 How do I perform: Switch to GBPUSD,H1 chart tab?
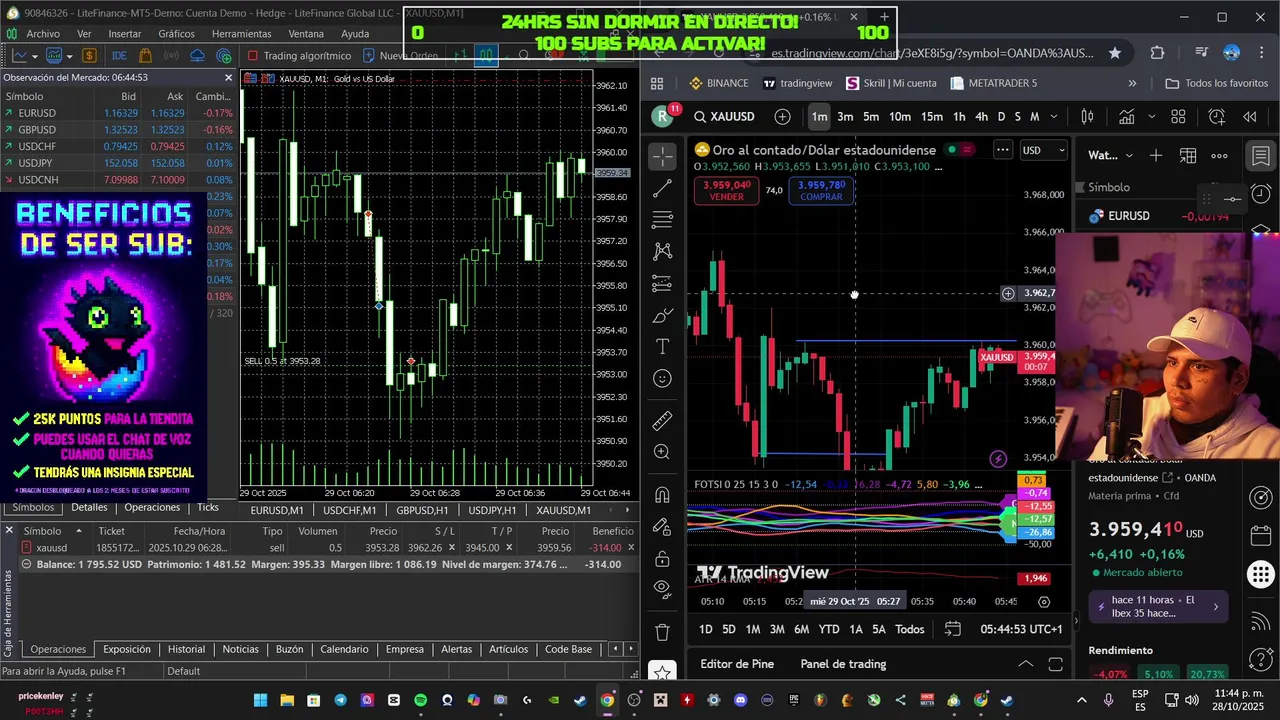[422, 510]
